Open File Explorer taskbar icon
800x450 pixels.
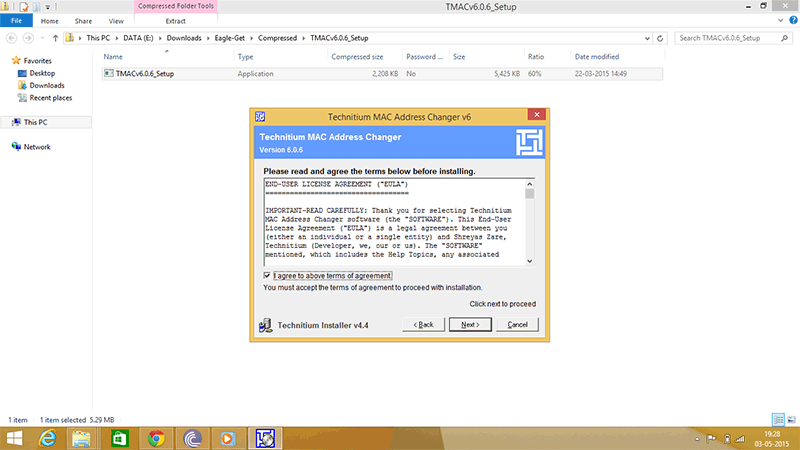tap(82, 437)
